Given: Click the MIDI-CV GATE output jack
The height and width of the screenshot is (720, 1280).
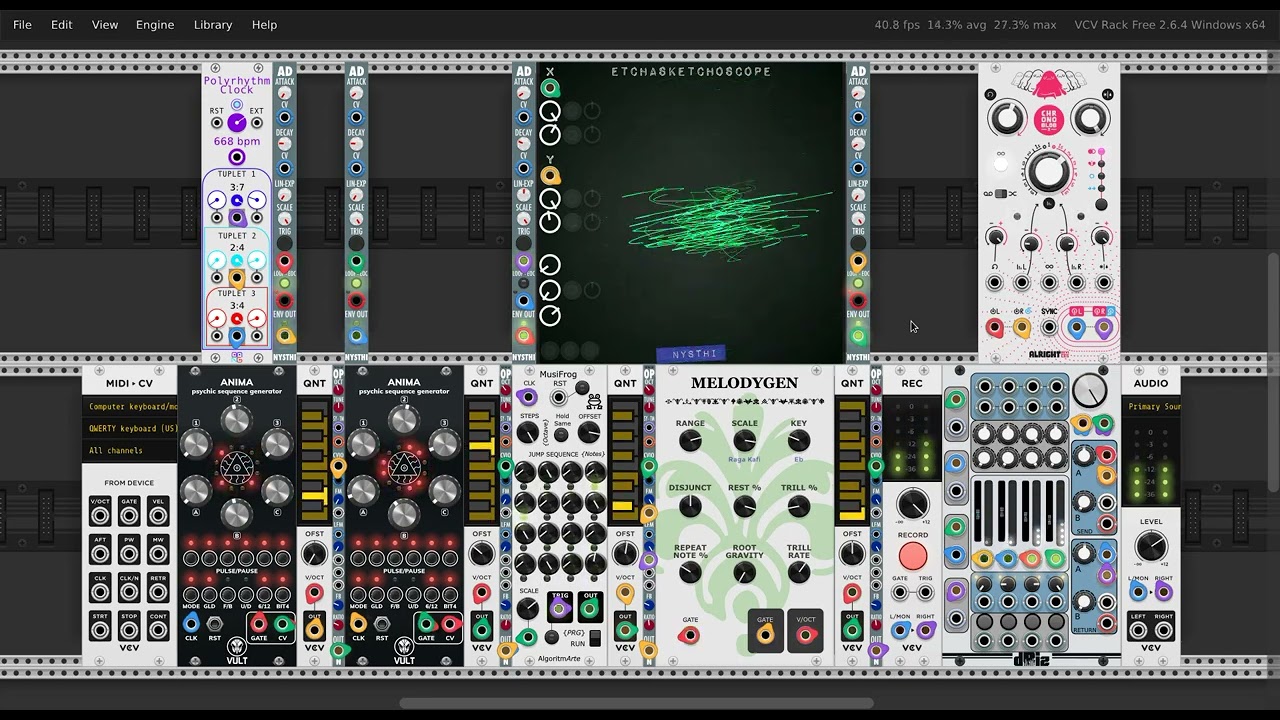Looking at the screenshot, I should [129, 516].
